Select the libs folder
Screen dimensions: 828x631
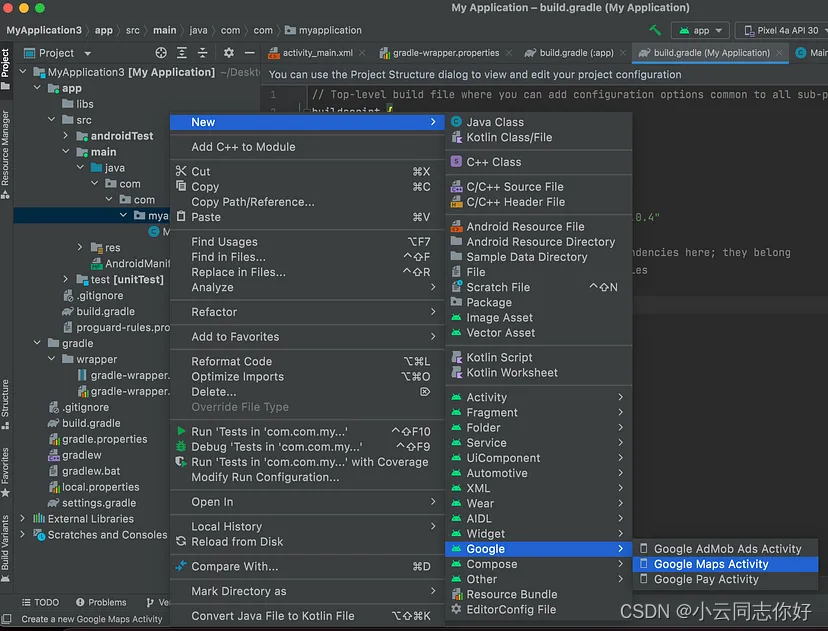click(78, 104)
